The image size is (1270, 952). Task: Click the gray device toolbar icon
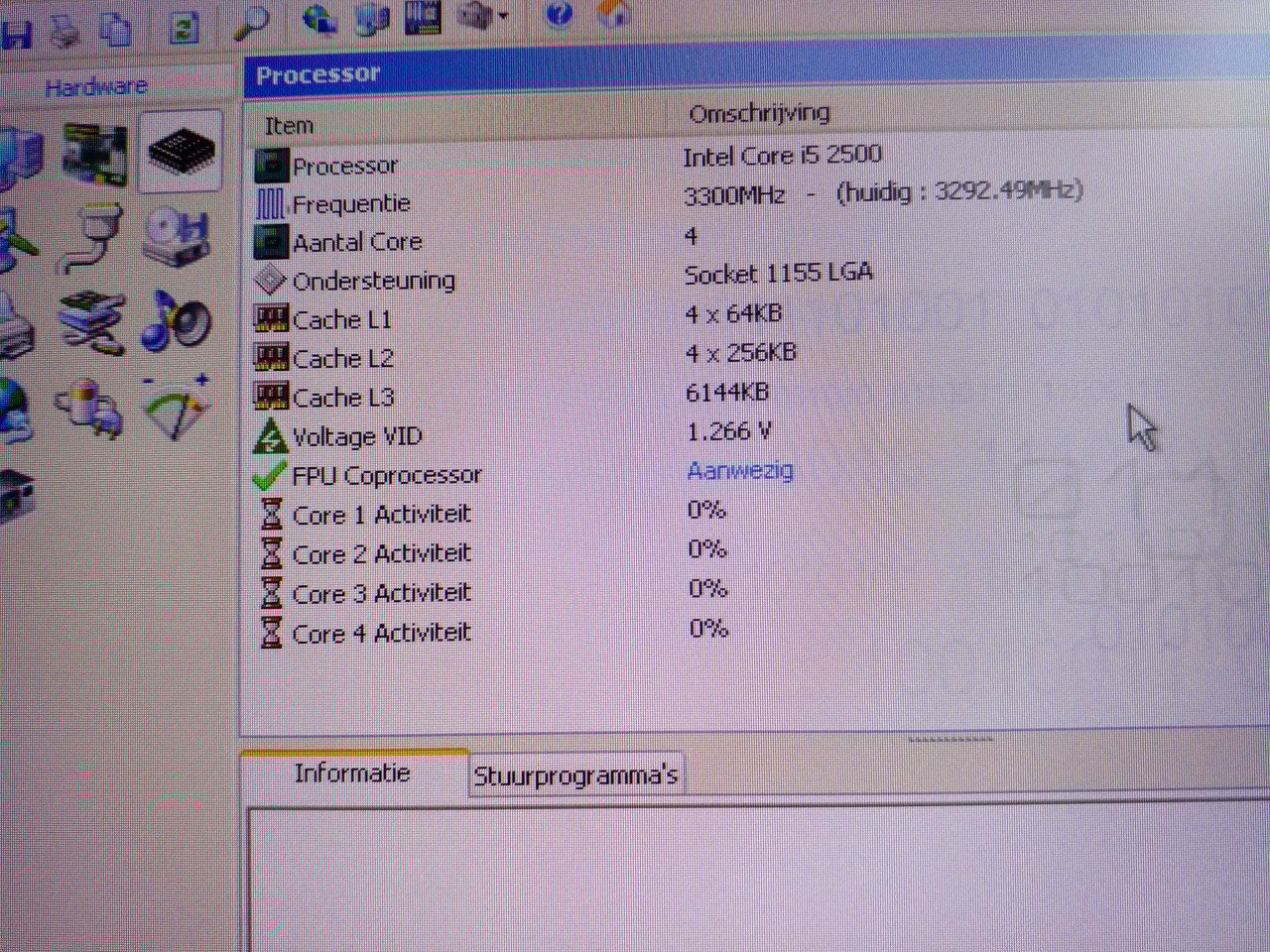tap(476, 16)
